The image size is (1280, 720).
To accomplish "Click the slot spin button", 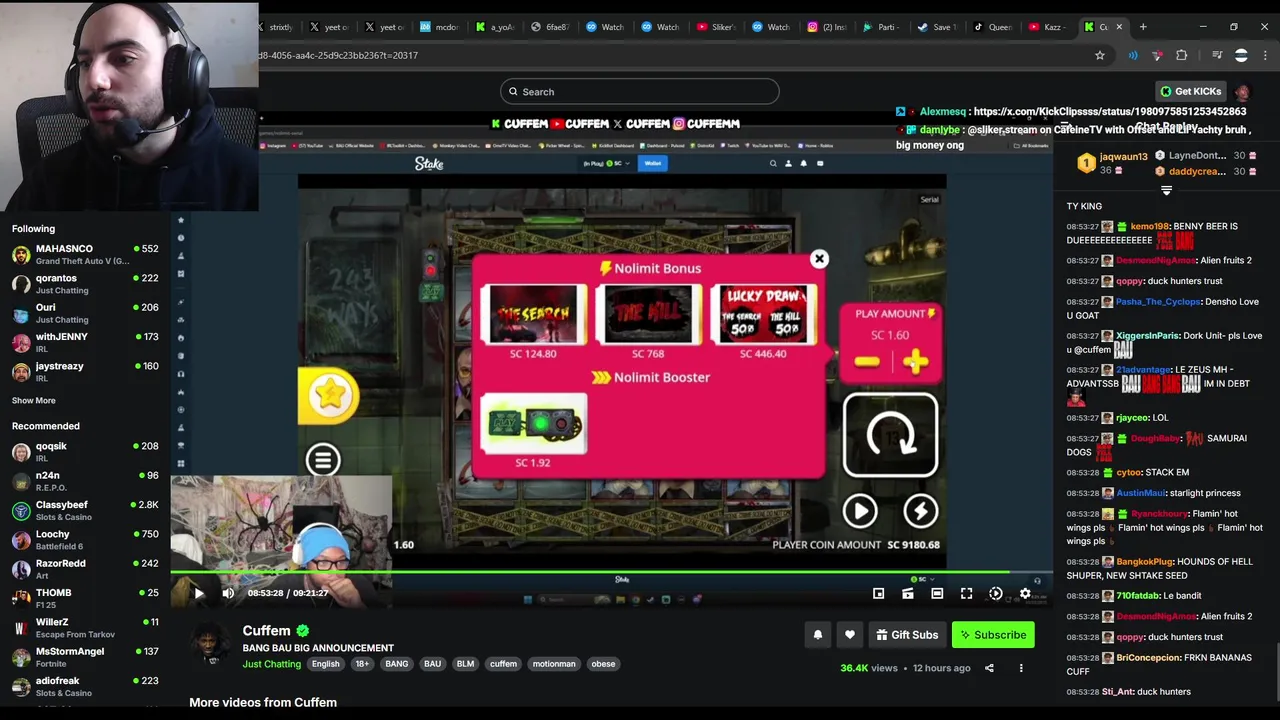I will 890,435.
